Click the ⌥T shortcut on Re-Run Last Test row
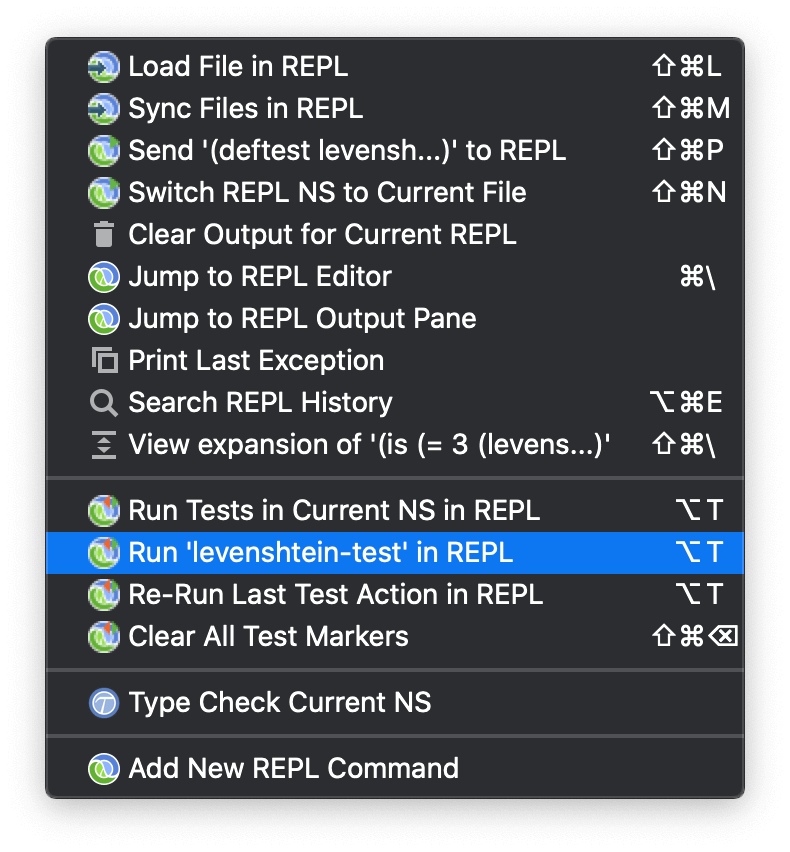This screenshot has height=852, width=790. pos(699,594)
